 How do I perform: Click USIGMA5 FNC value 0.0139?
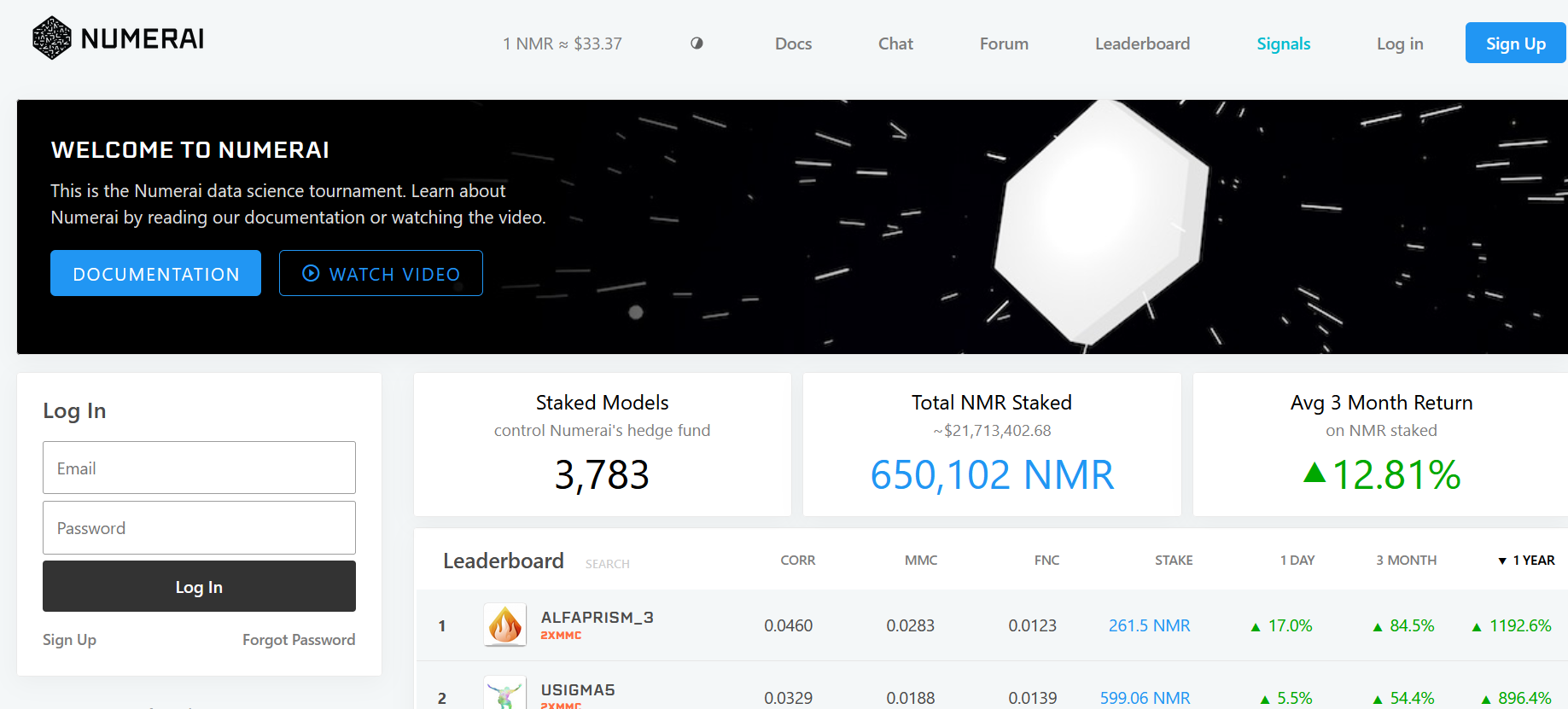coord(1032,698)
